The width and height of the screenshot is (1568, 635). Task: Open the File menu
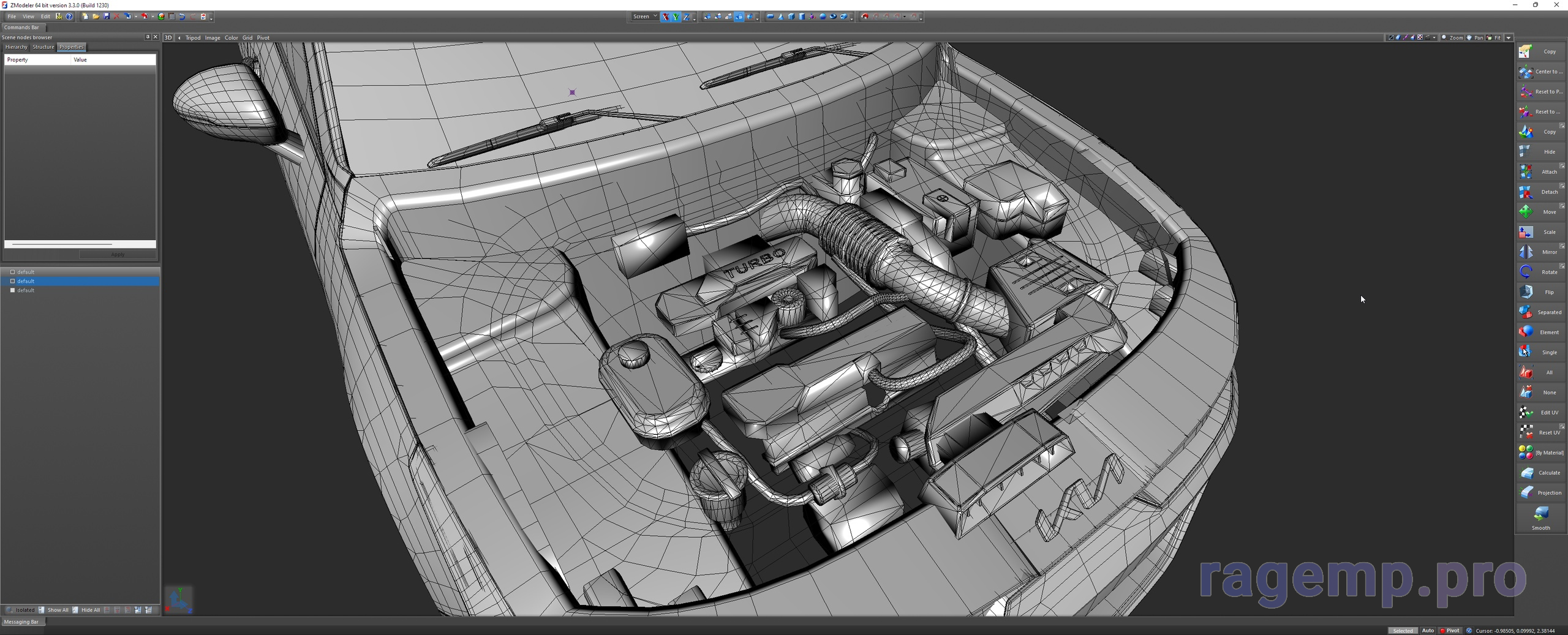coord(12,17)
